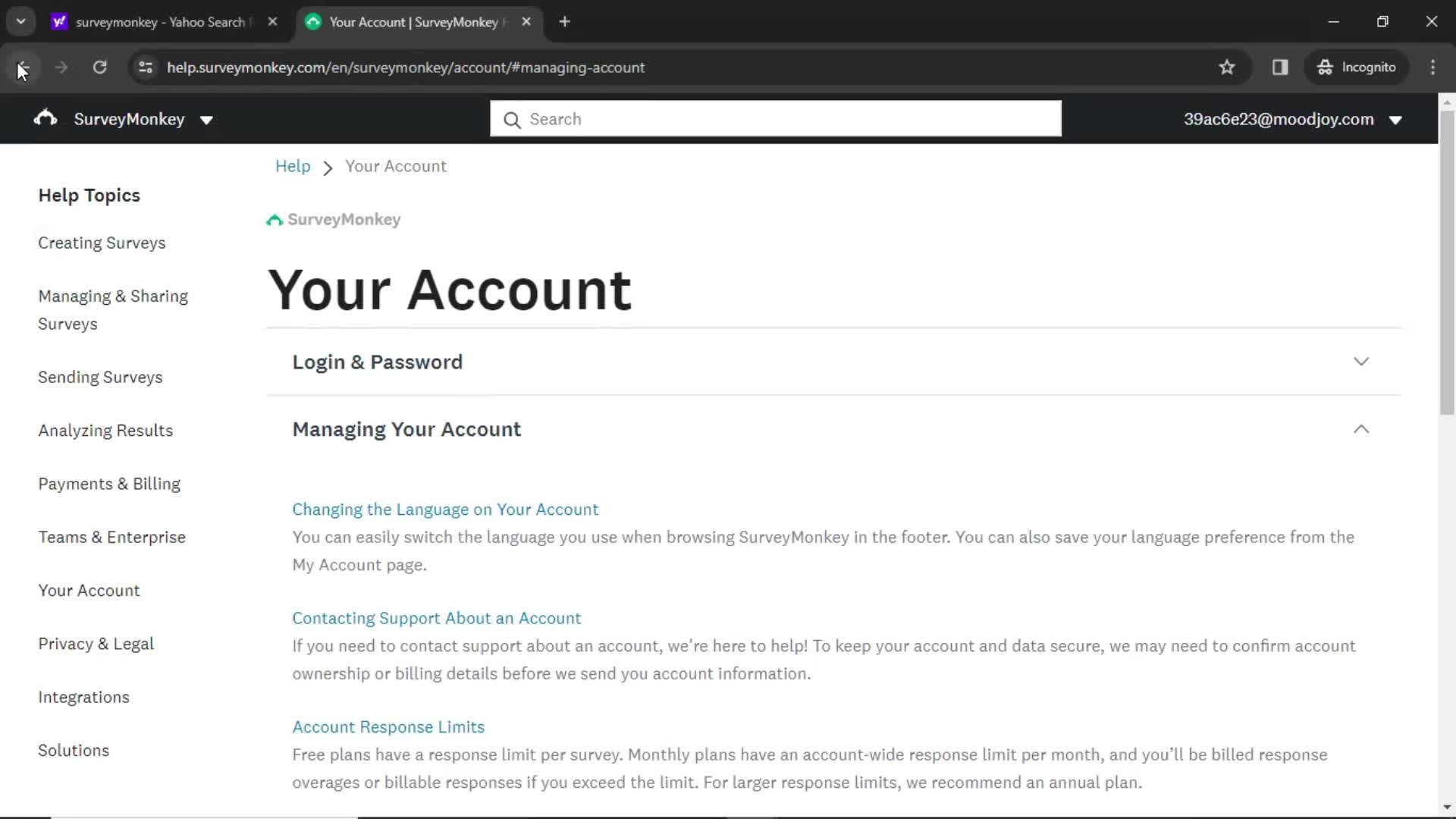Open site information icon in address bar
The height and width of the screenshot is (819, 1456).
[146, 67]
